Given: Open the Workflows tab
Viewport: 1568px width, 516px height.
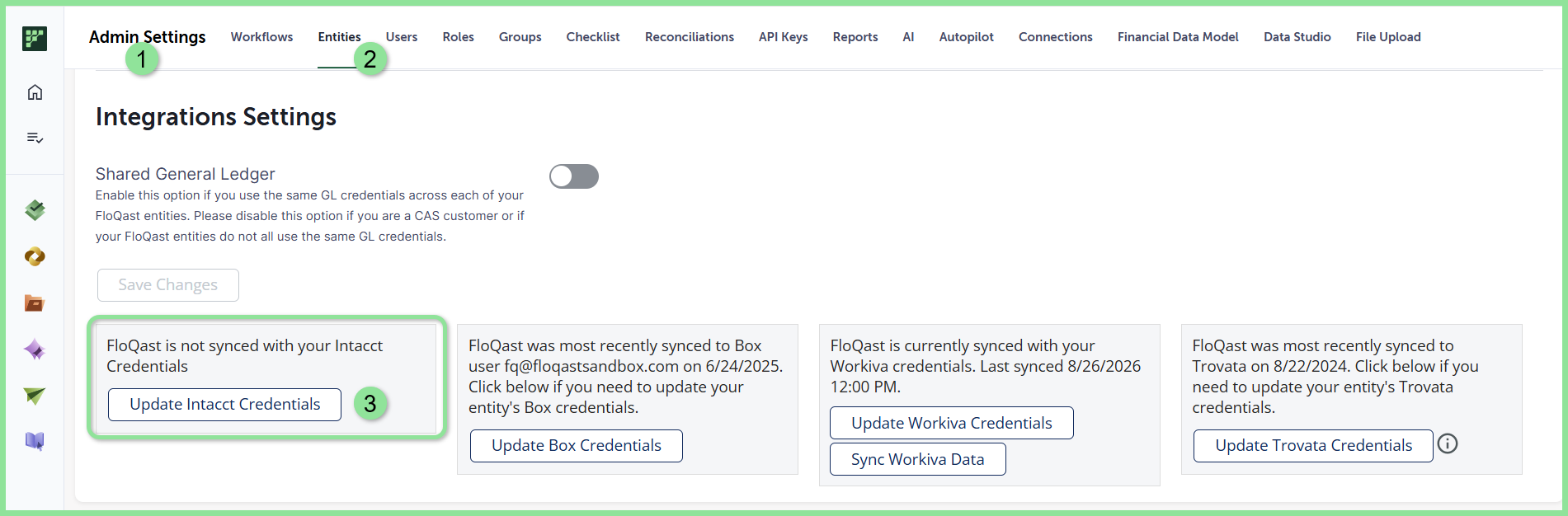Looking at the screenshot, I should (x=261, y=37).
